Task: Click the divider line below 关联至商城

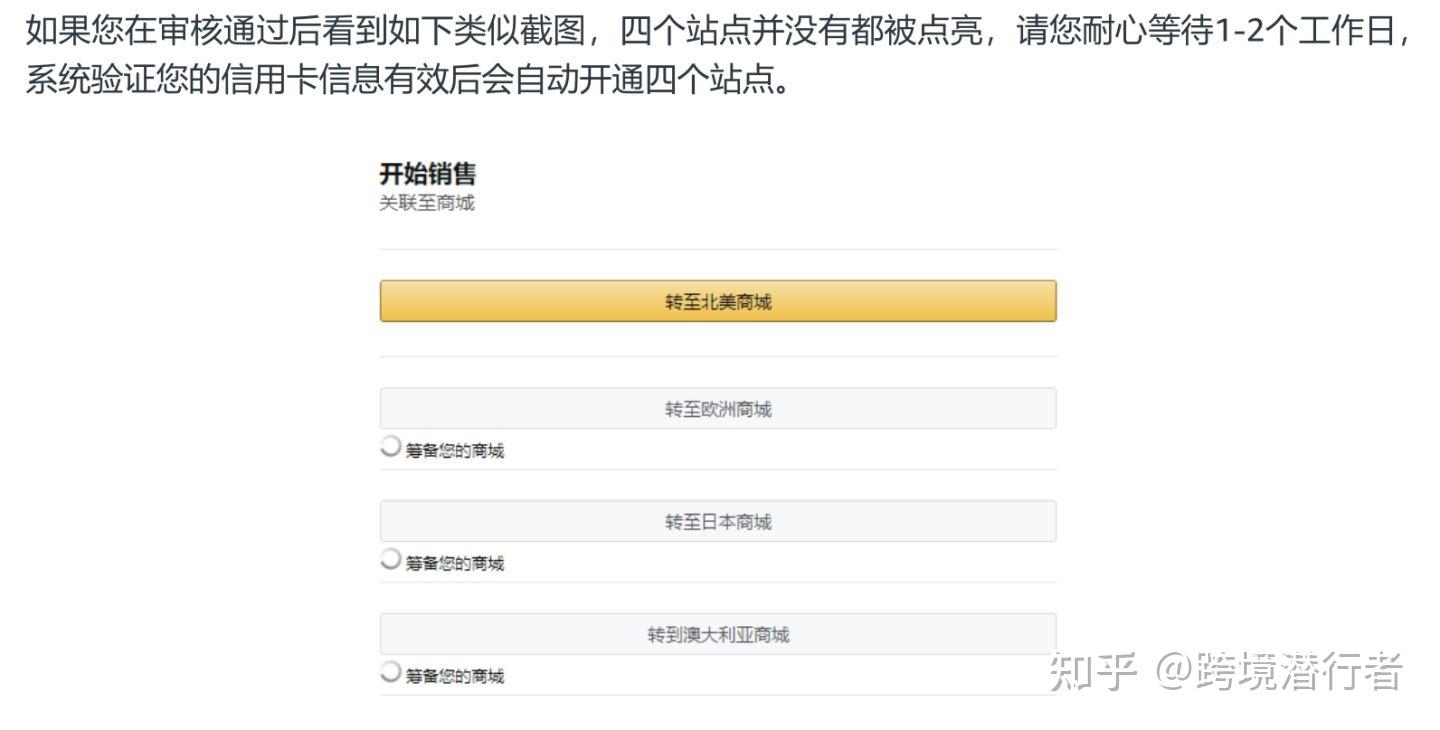Action: [x=718, y=249]
